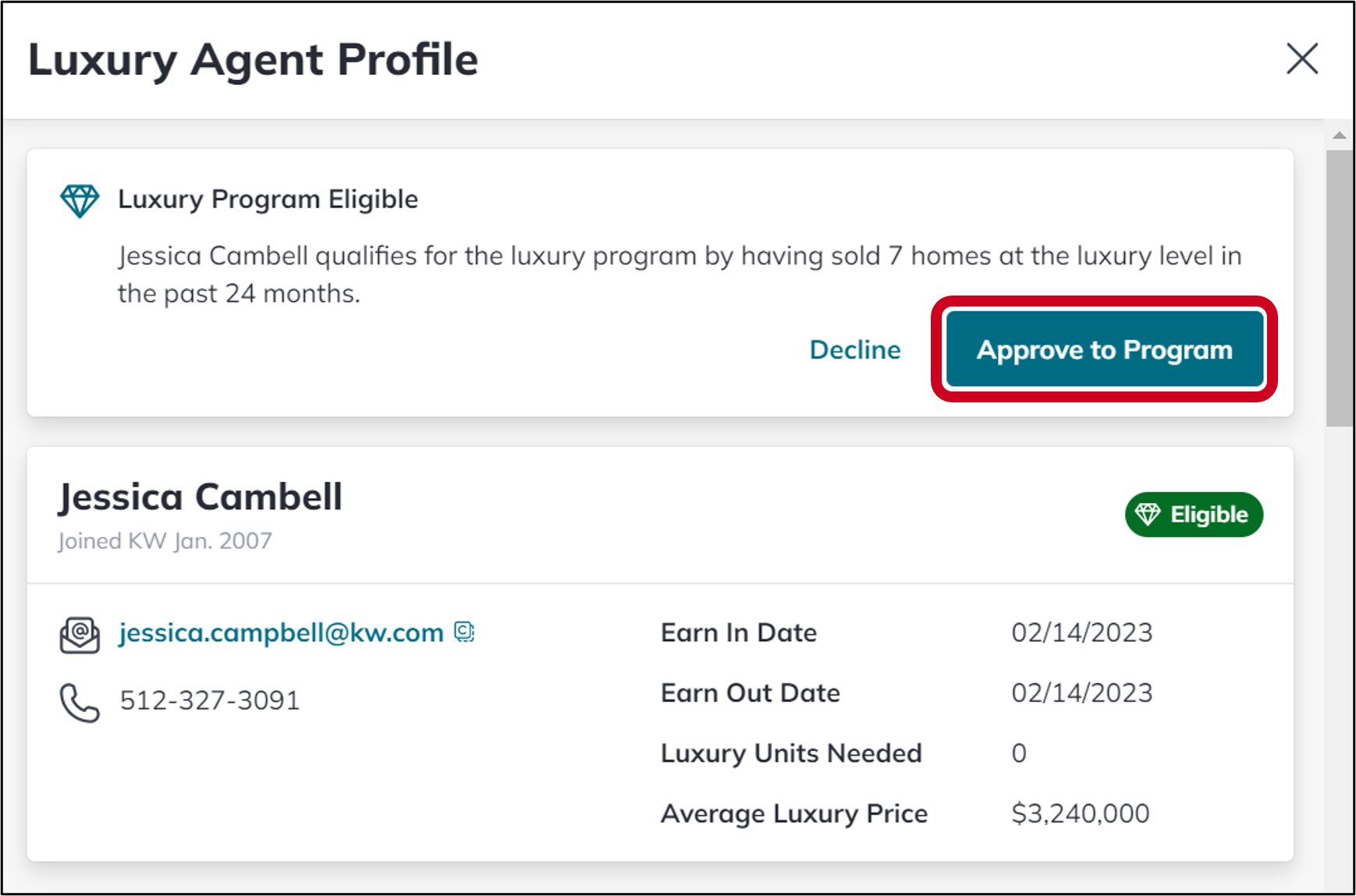This screenshot has height=896, width=1356.
Task: Click the 512-327-3091 phone number
Action: [x=210, y=700]
